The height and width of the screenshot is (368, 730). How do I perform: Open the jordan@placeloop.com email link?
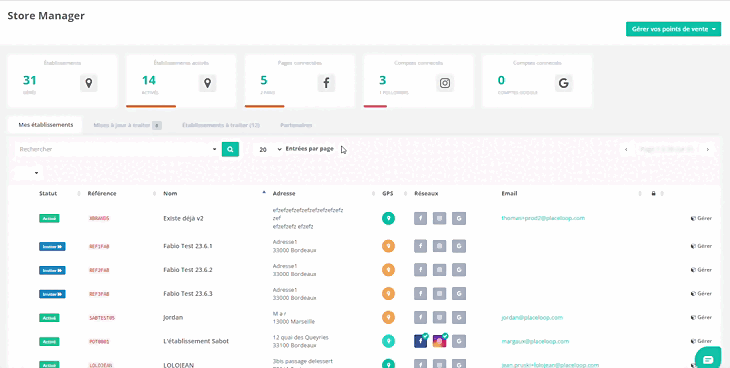coord(532,318)
